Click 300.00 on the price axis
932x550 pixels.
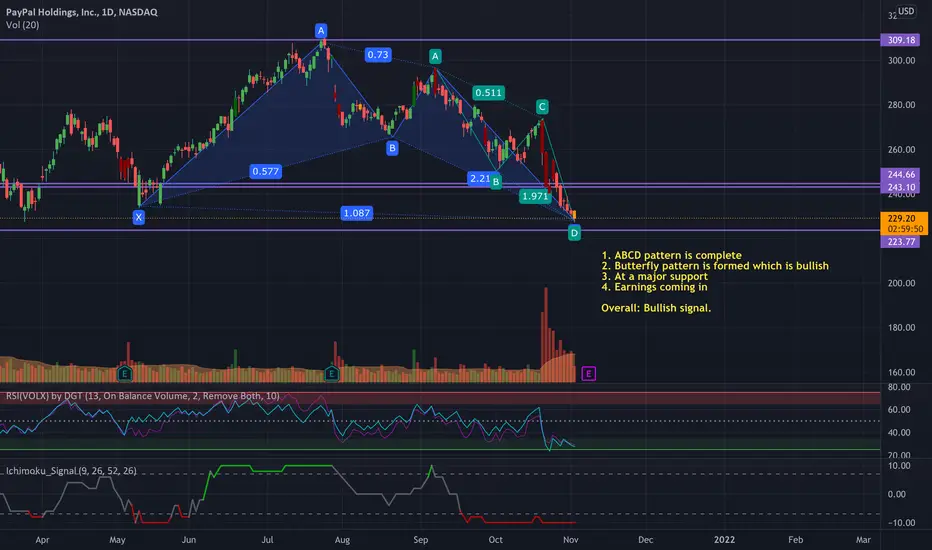pyautogui.click(x=902, y=61)
